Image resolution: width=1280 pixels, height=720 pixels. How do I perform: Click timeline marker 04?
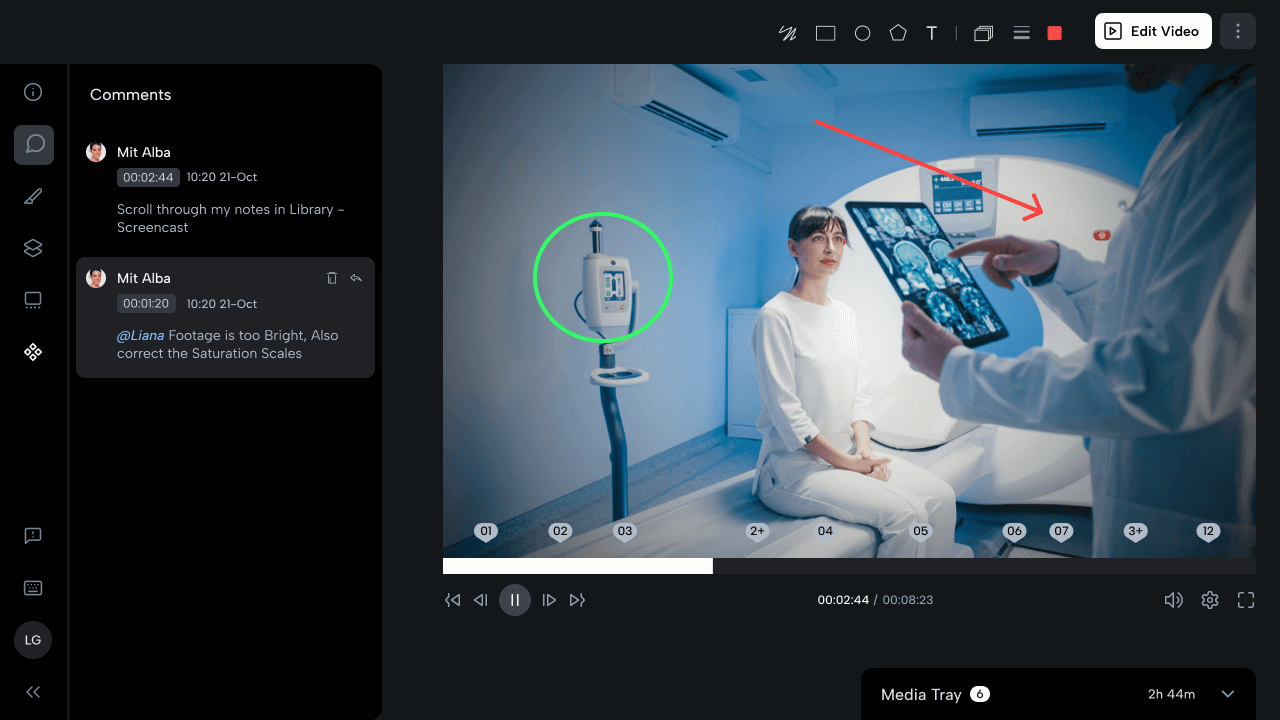coord(825,531)
